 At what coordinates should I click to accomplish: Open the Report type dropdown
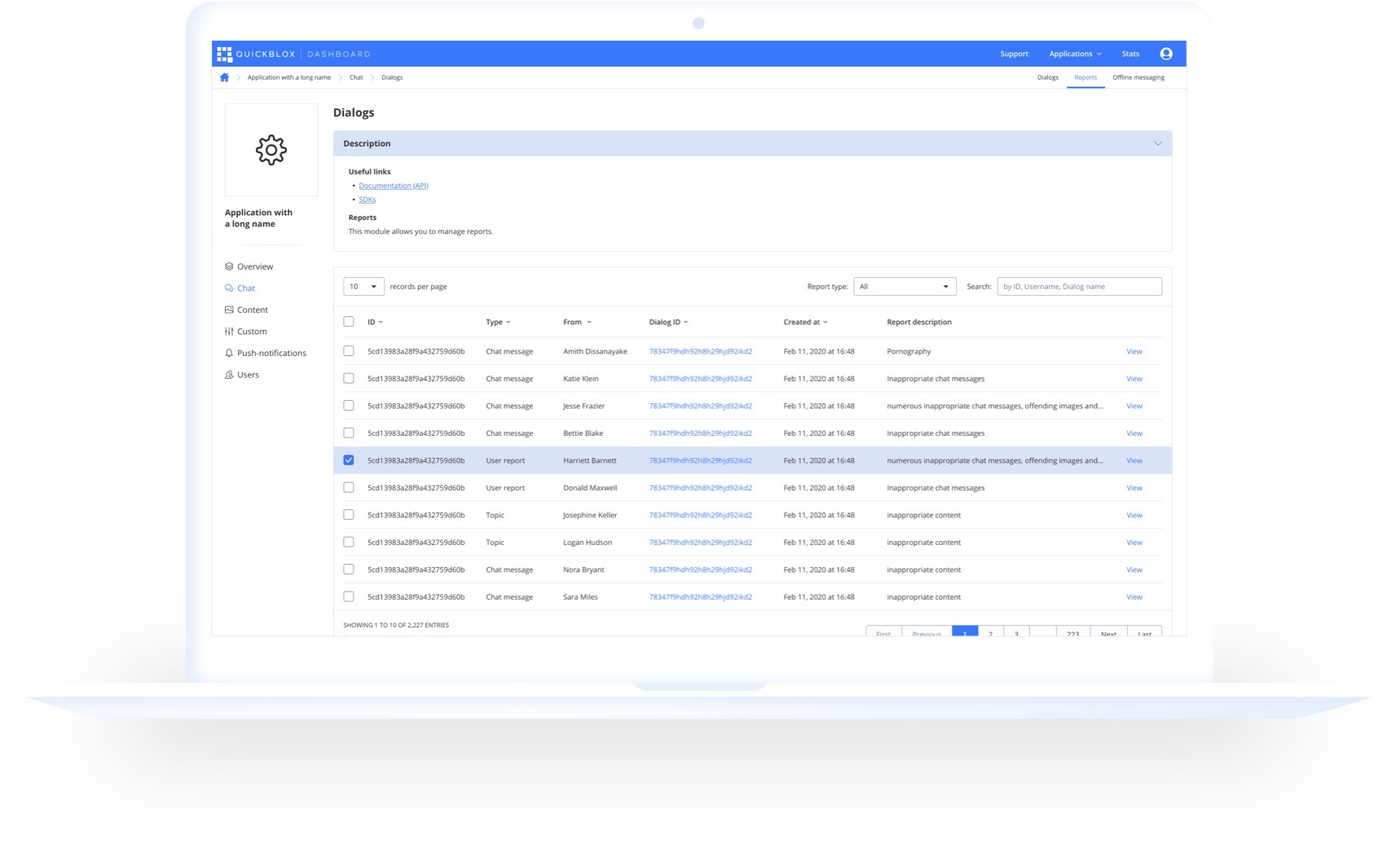tap(905, 287)
